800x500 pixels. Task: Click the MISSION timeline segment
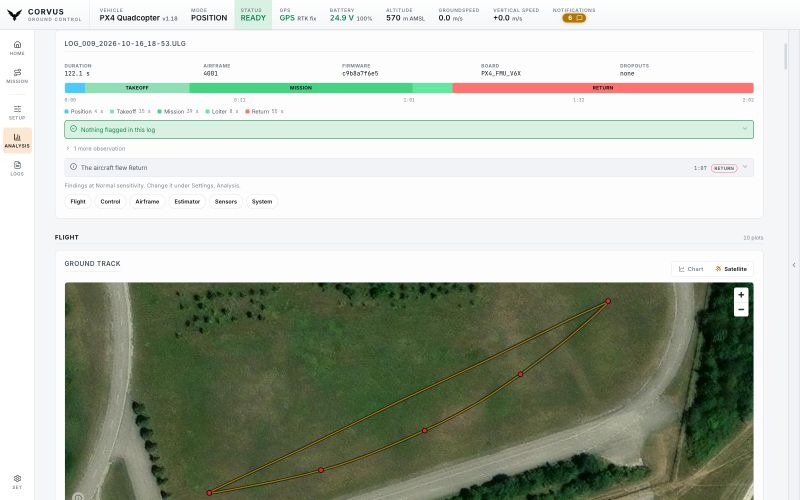coord(301,88)
